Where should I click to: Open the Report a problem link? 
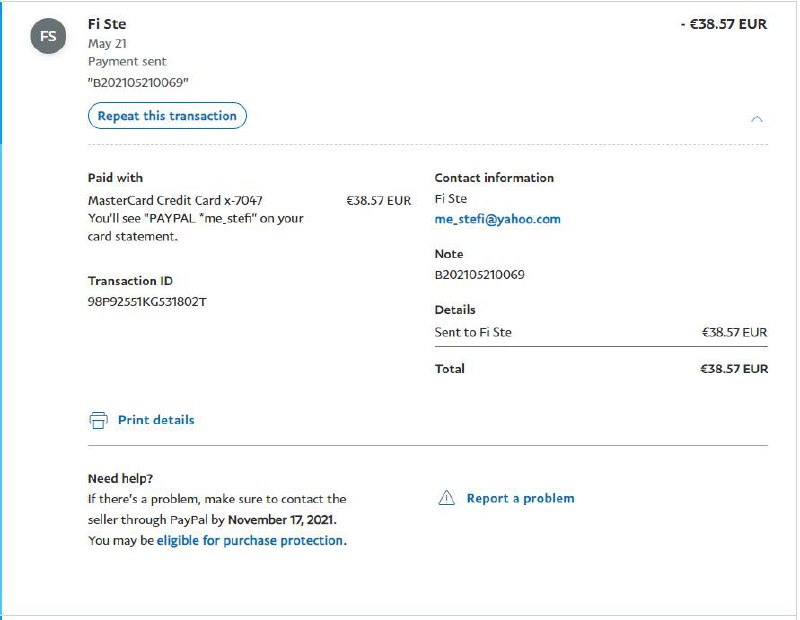520,498
